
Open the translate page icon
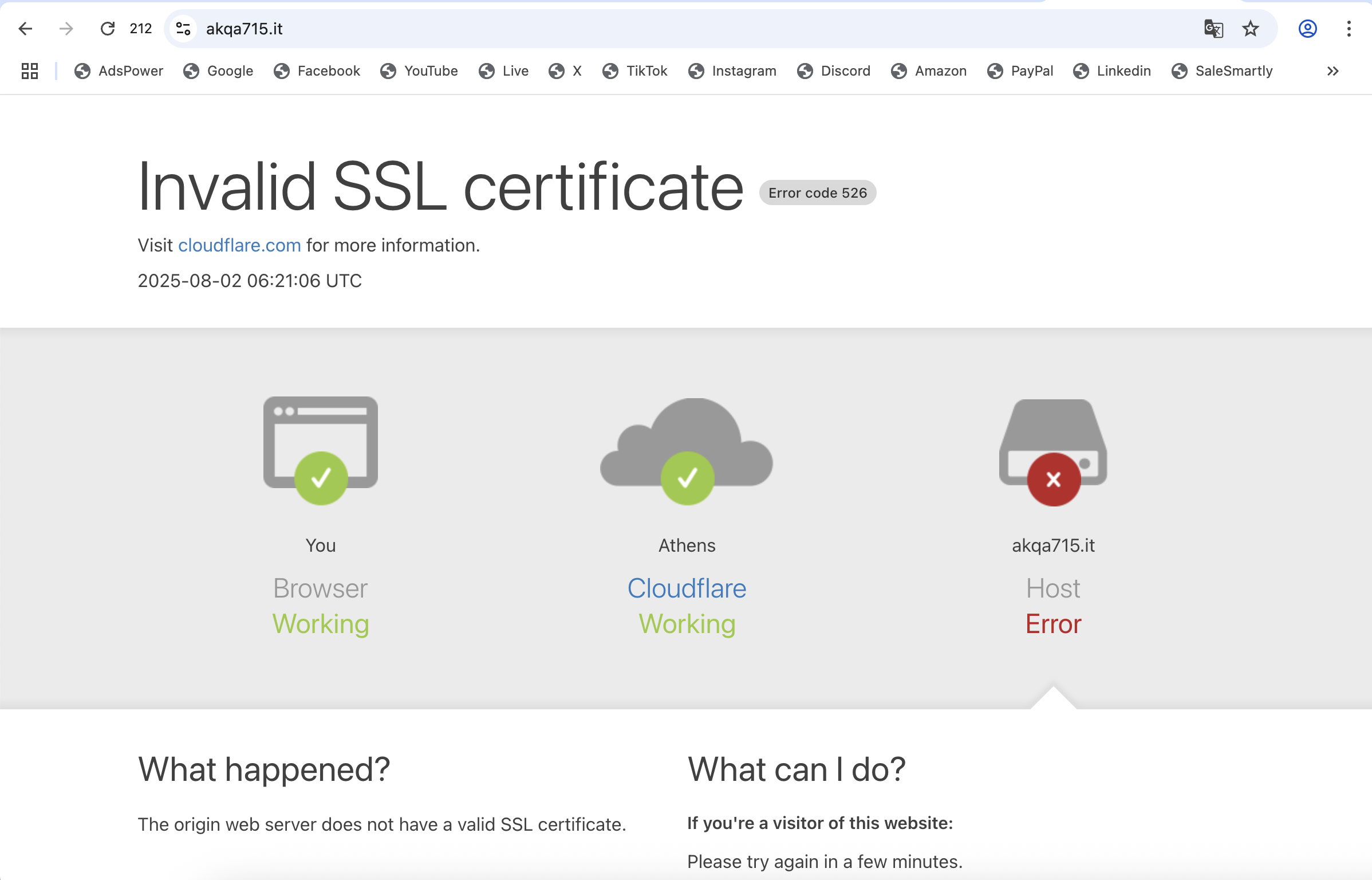click(x=1213, y=29)
